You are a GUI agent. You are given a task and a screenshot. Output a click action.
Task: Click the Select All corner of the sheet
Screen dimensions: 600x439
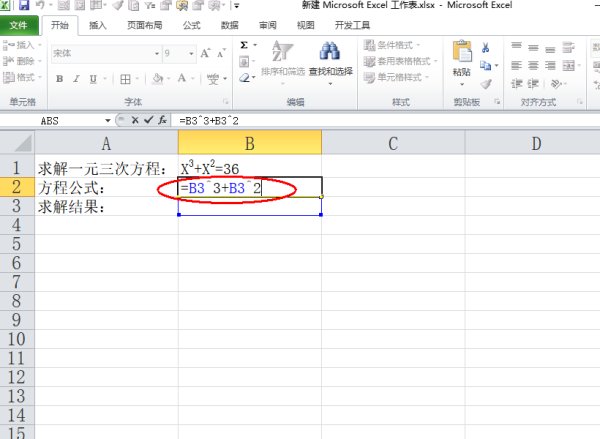tap(17, 143)
